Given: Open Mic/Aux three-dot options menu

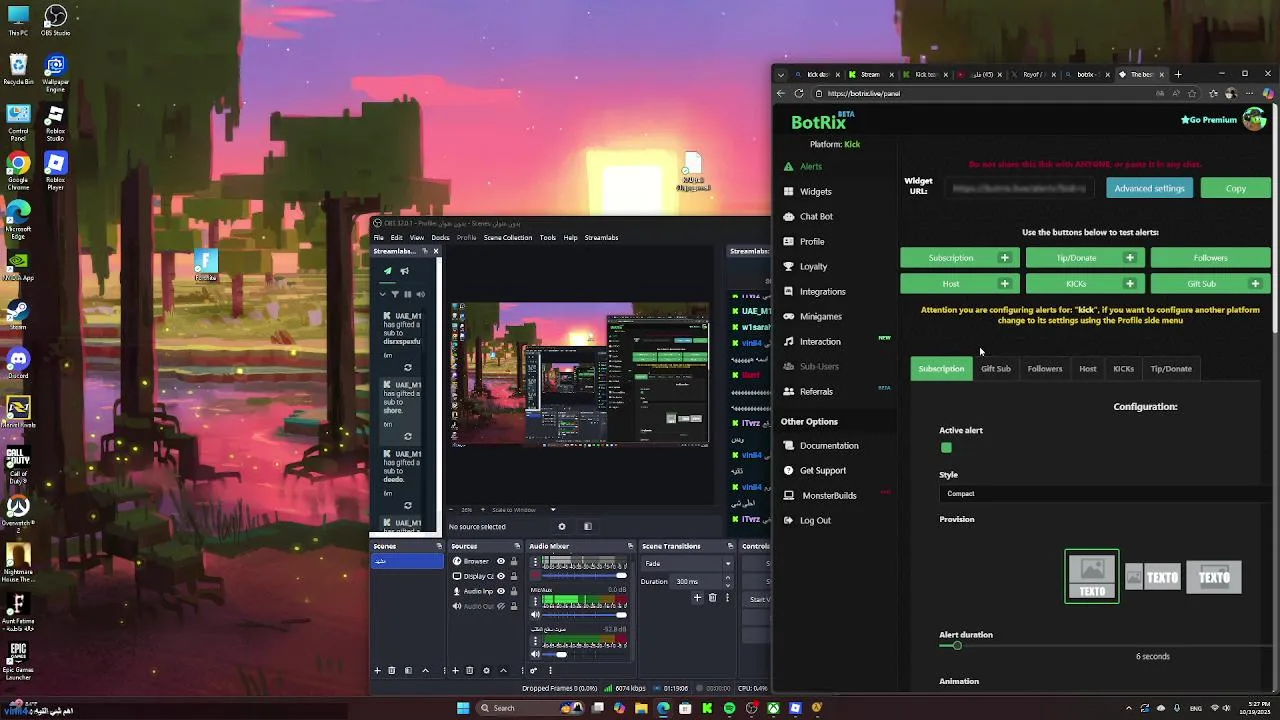Looking at the screenshot, I should pos(535,602).
